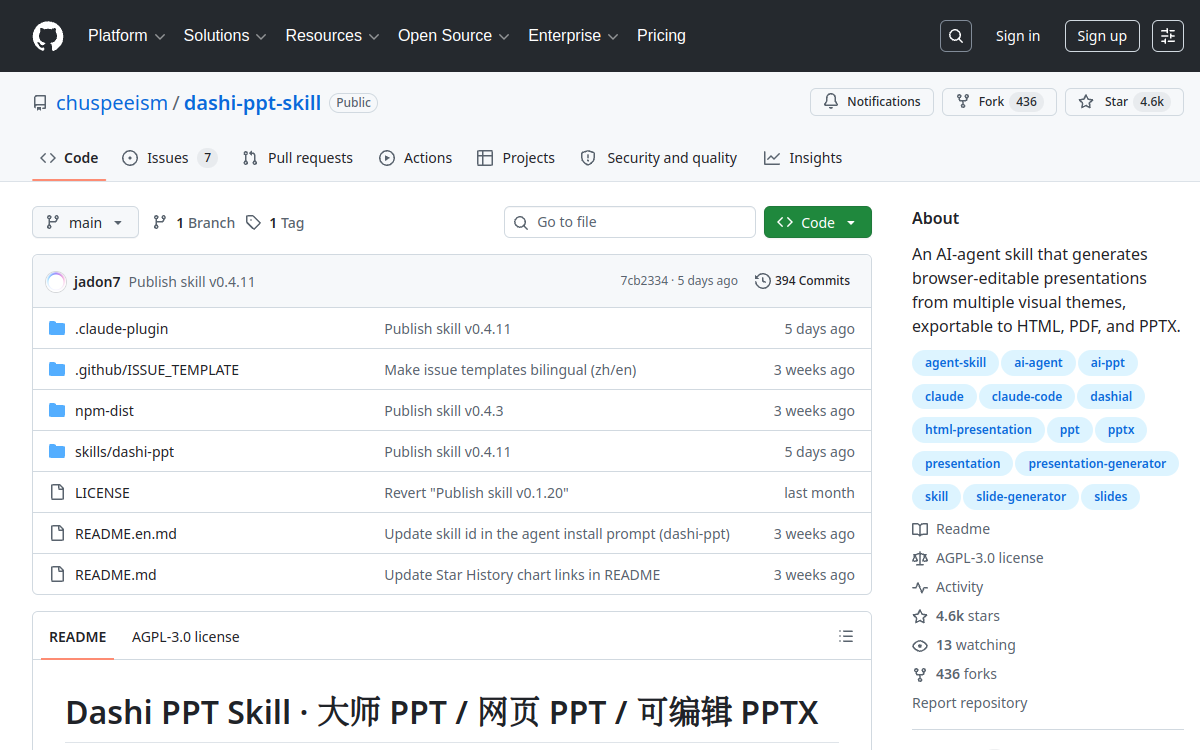Go to the Actions tab
1200x750 pixels.
415,158
